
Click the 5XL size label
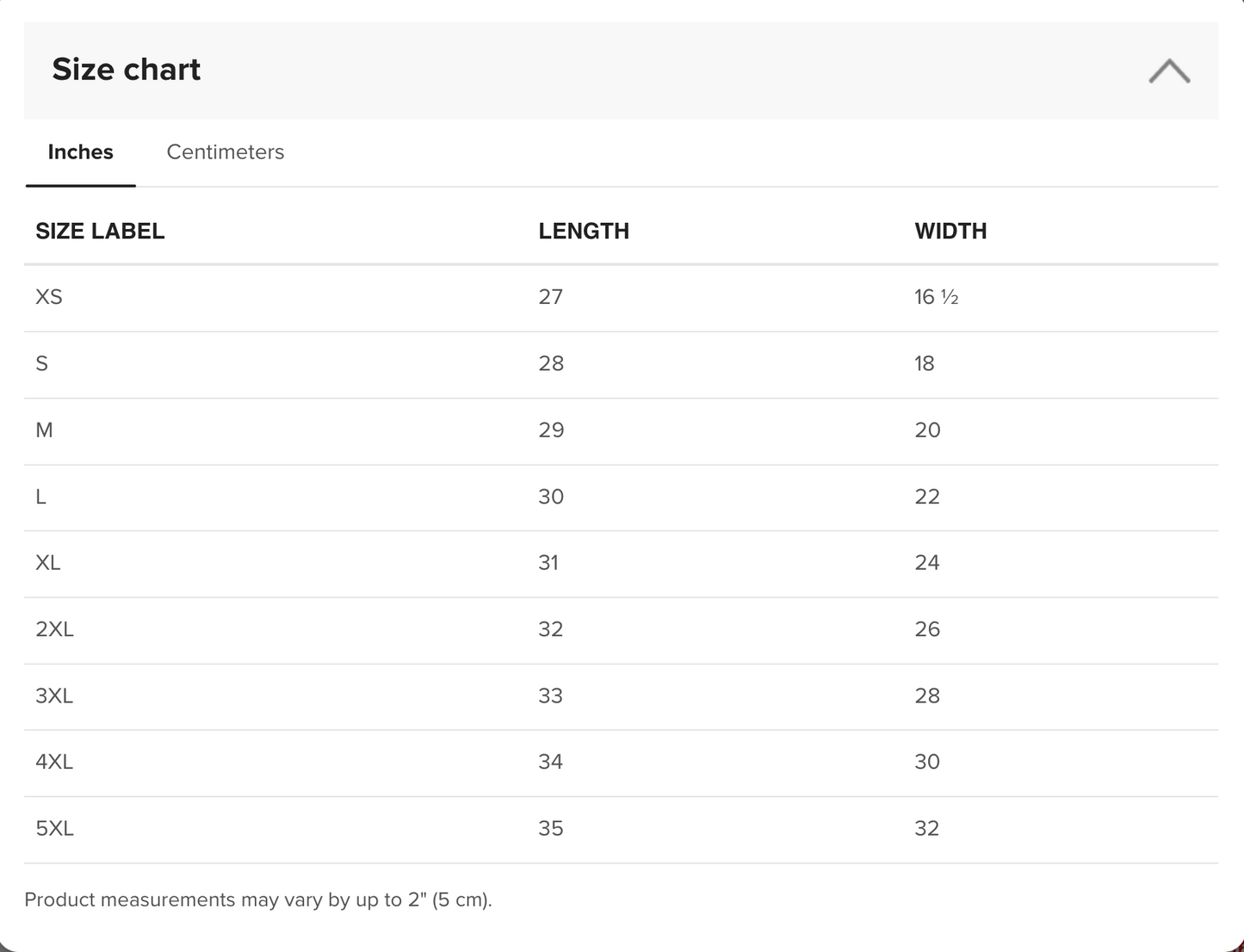pos(54,828)
